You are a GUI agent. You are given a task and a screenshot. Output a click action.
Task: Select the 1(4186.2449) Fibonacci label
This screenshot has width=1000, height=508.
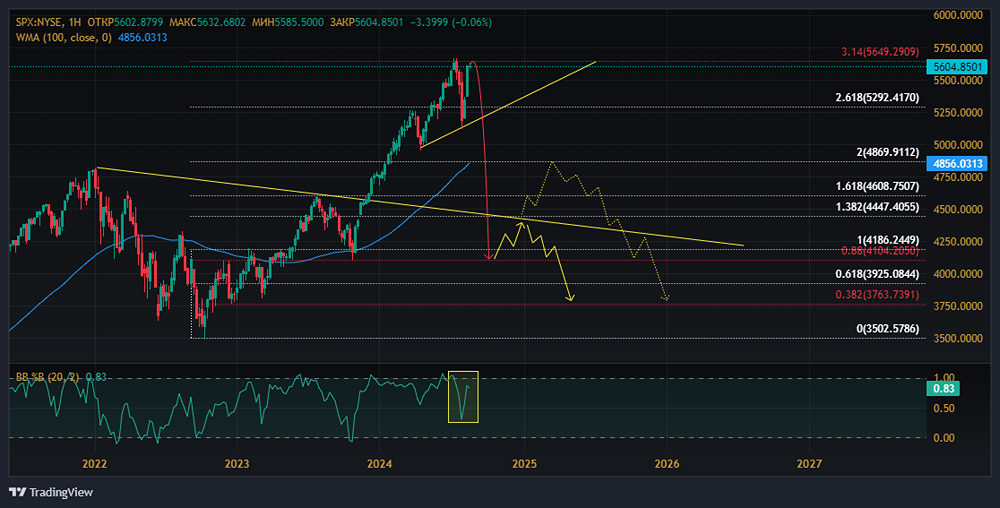(888, 240)
